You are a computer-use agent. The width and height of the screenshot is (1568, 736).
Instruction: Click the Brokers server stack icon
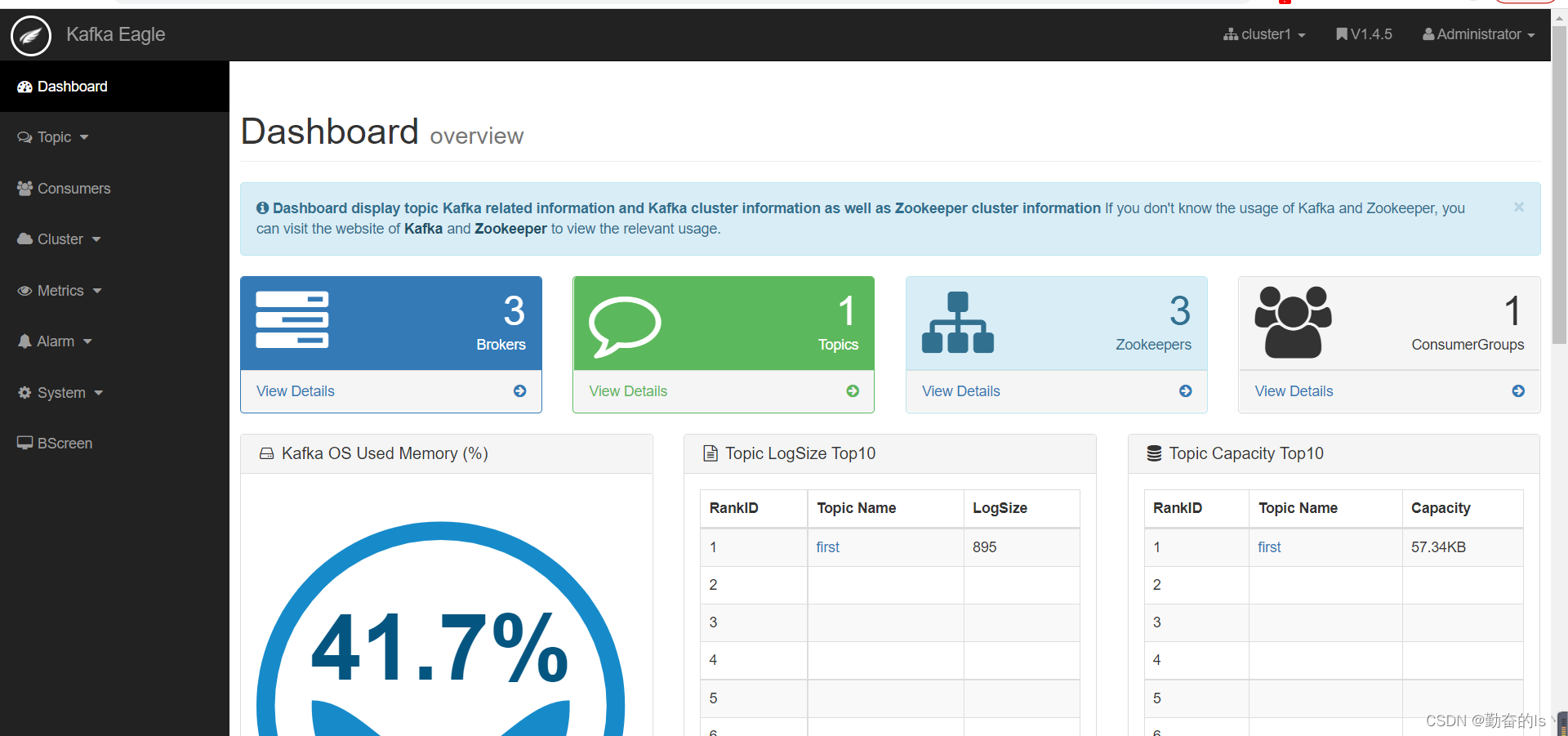click(292, 319)
